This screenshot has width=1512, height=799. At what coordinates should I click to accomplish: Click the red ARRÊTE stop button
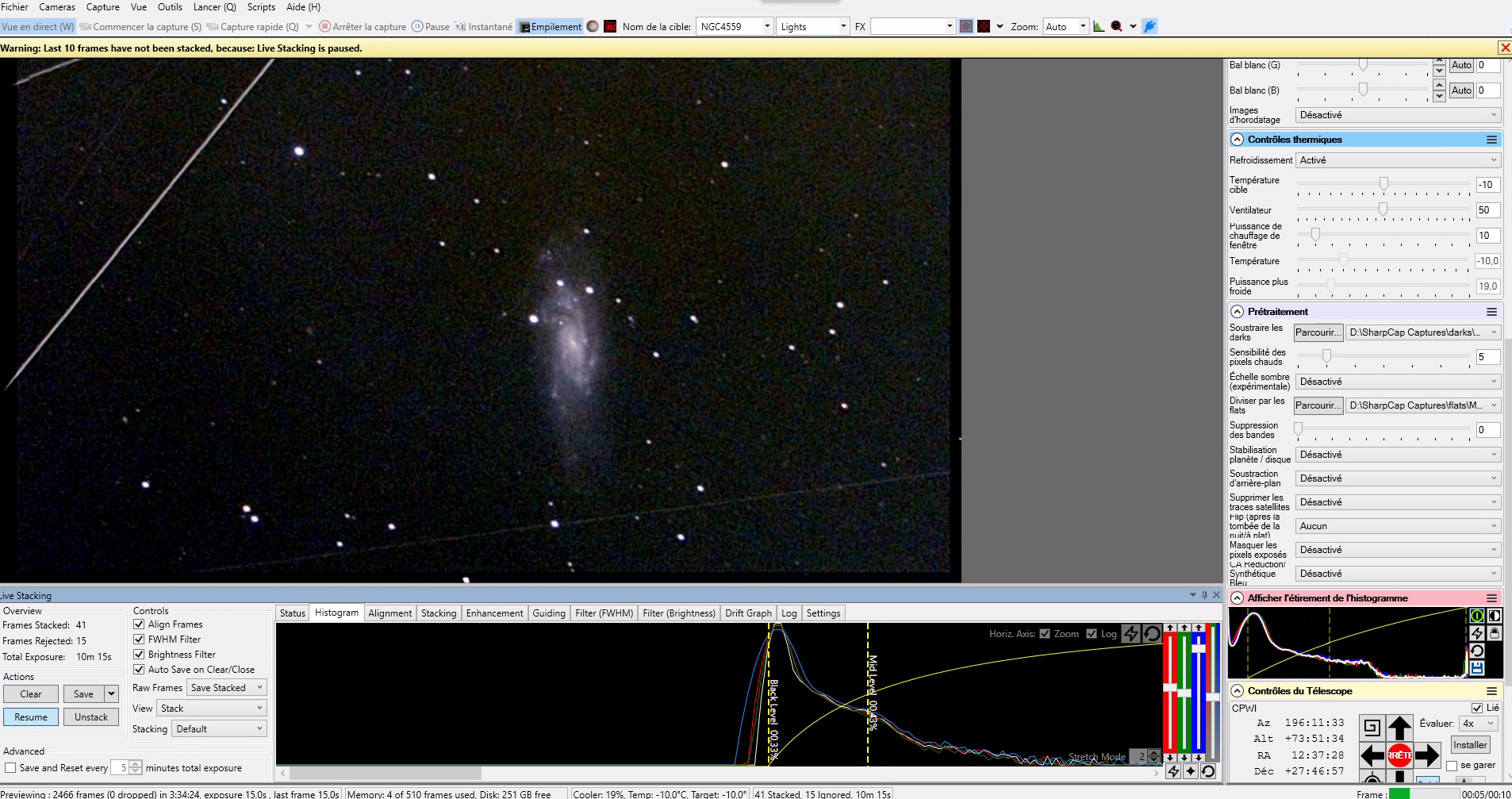pyautogui.click(x=1399, y=755)
